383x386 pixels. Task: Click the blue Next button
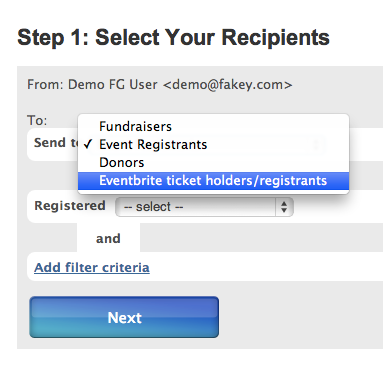click(x=124, y=317)
